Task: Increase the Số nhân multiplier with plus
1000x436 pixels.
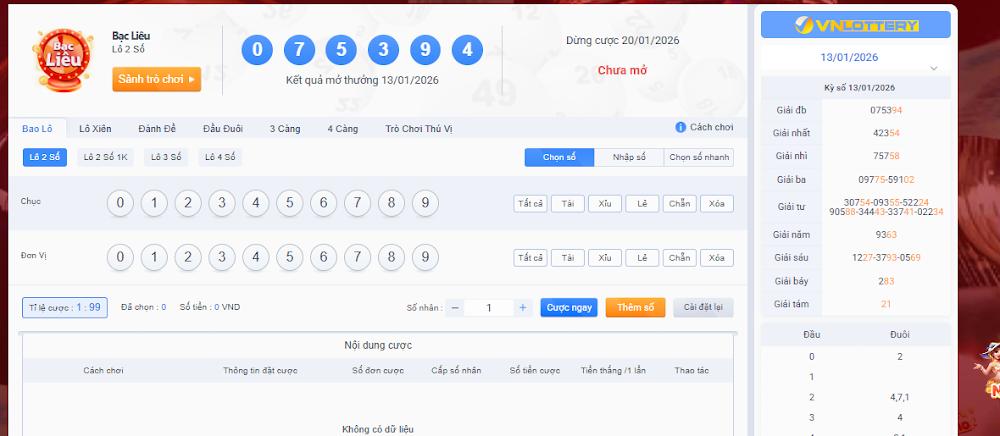Action: coord(522,308)
